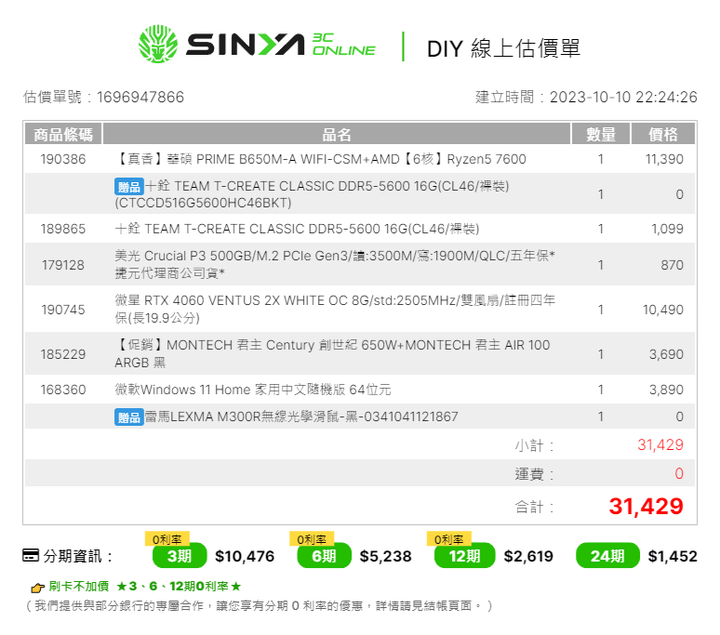Click the price 870
Image resolution: width=720 pixels, height=635 pixels.
[672, 265]
